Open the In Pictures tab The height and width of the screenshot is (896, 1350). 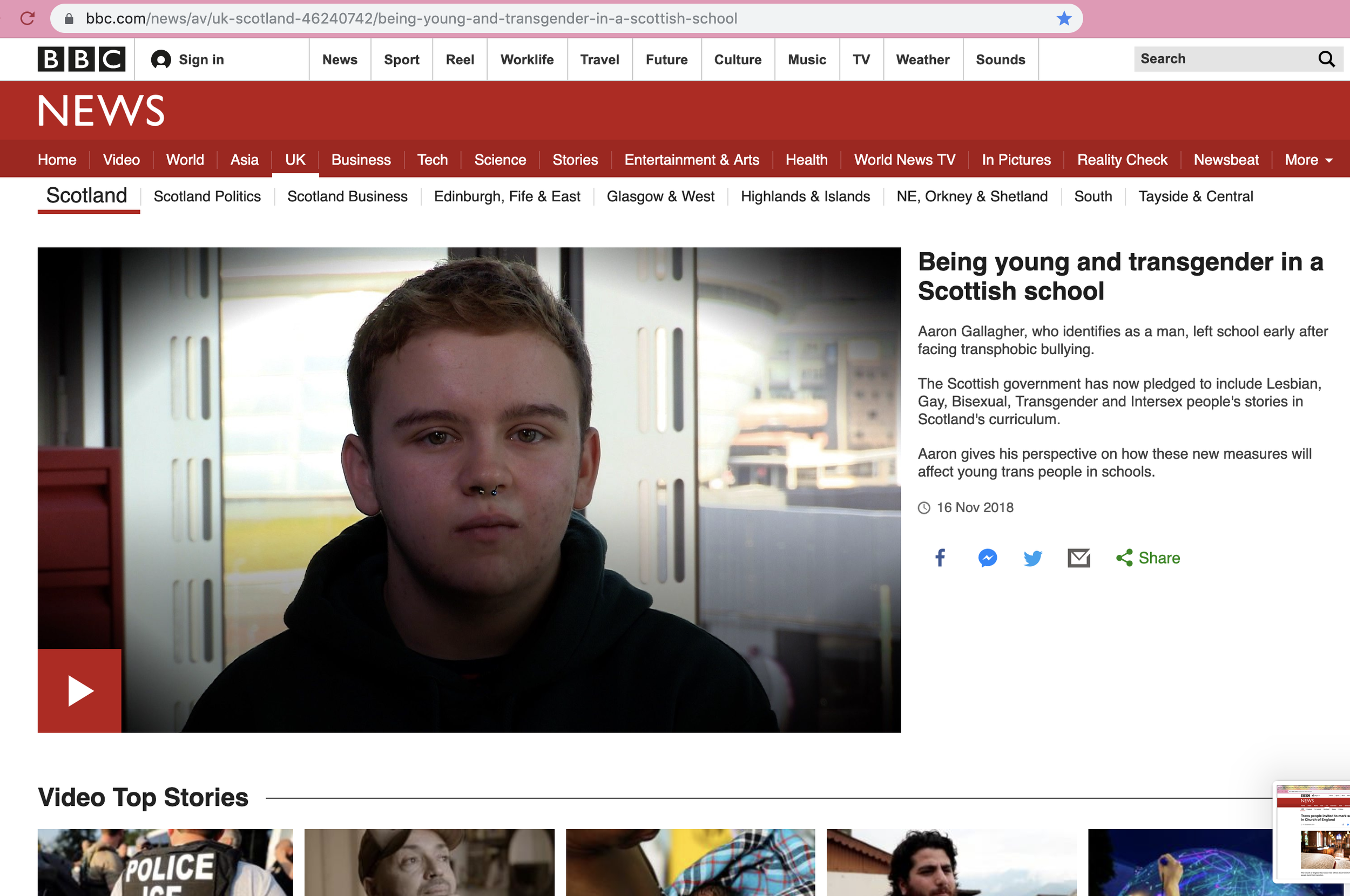[1016, 160]
